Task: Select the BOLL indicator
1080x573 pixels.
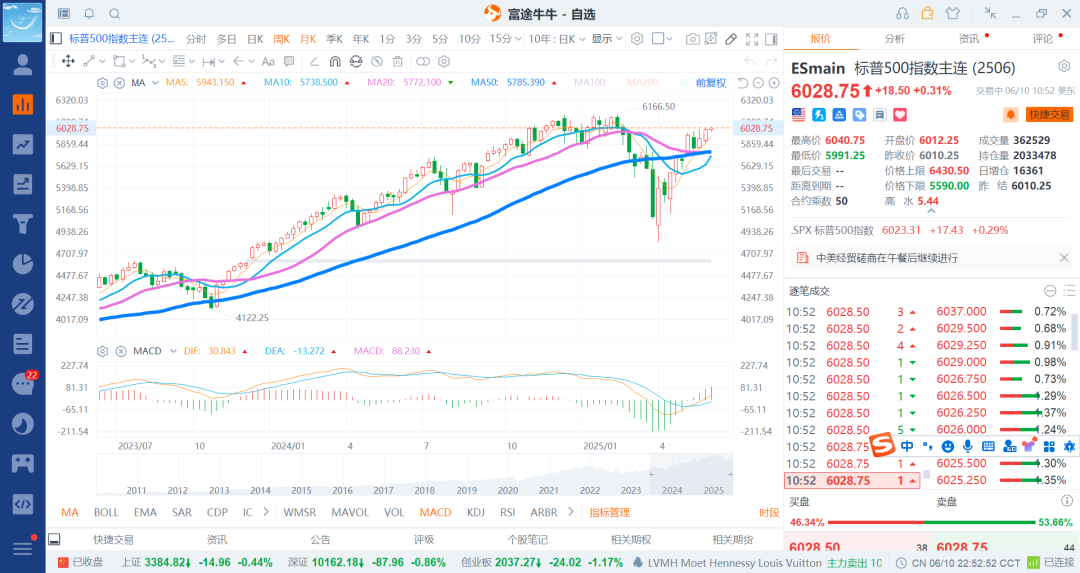Action: (106, 512)
